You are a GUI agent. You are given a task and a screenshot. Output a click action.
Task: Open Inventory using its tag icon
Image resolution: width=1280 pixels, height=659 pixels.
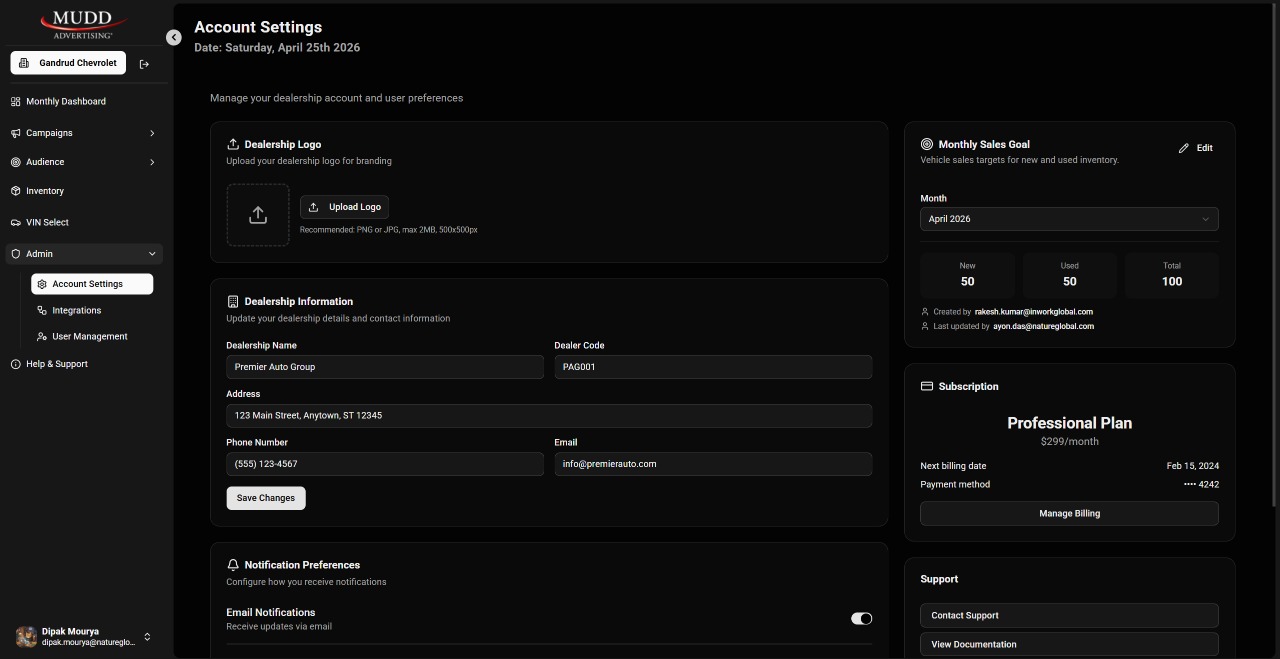point(15,191)
